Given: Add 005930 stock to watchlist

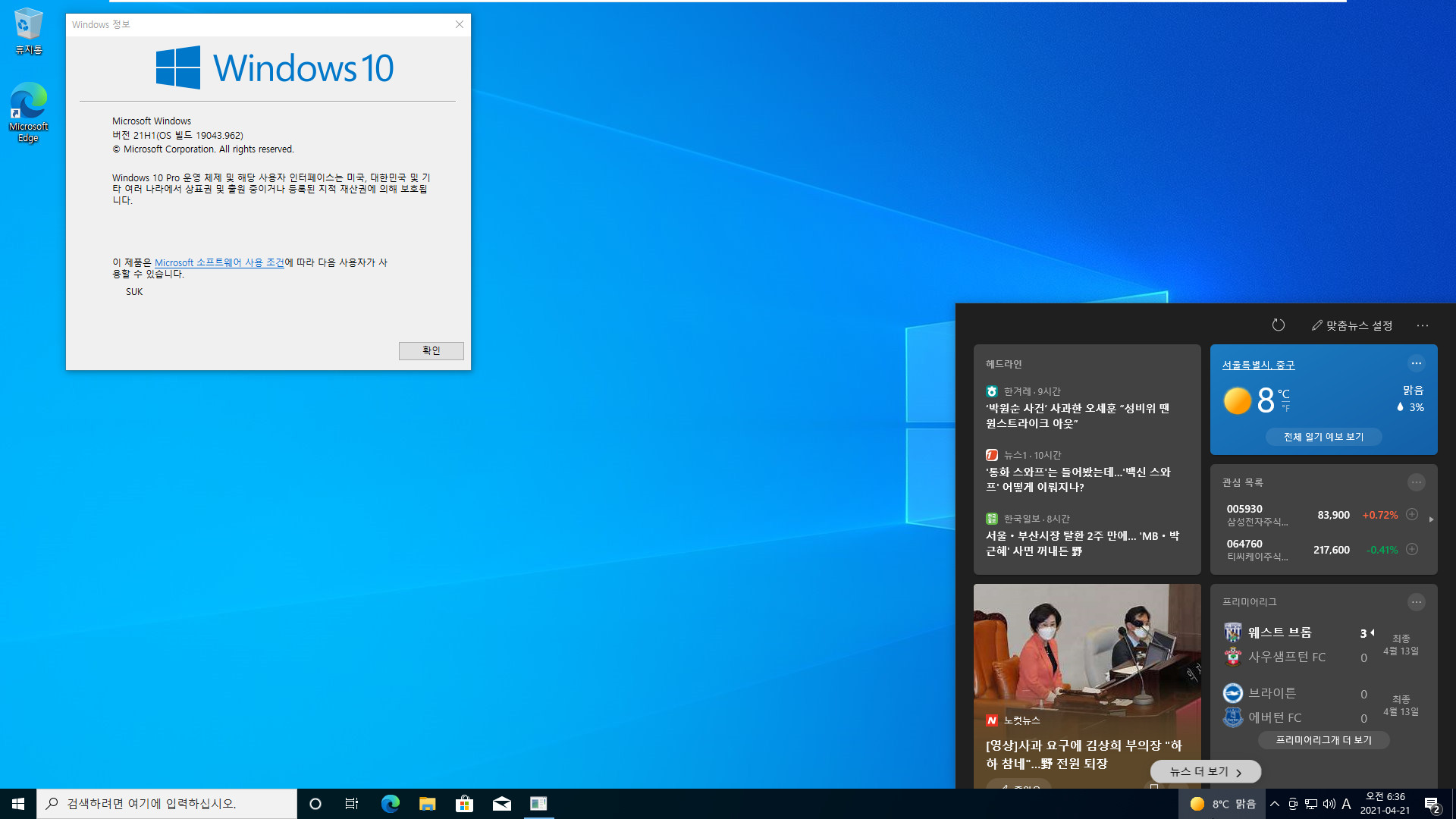Looking at the screenshot, I should 1412,514.
